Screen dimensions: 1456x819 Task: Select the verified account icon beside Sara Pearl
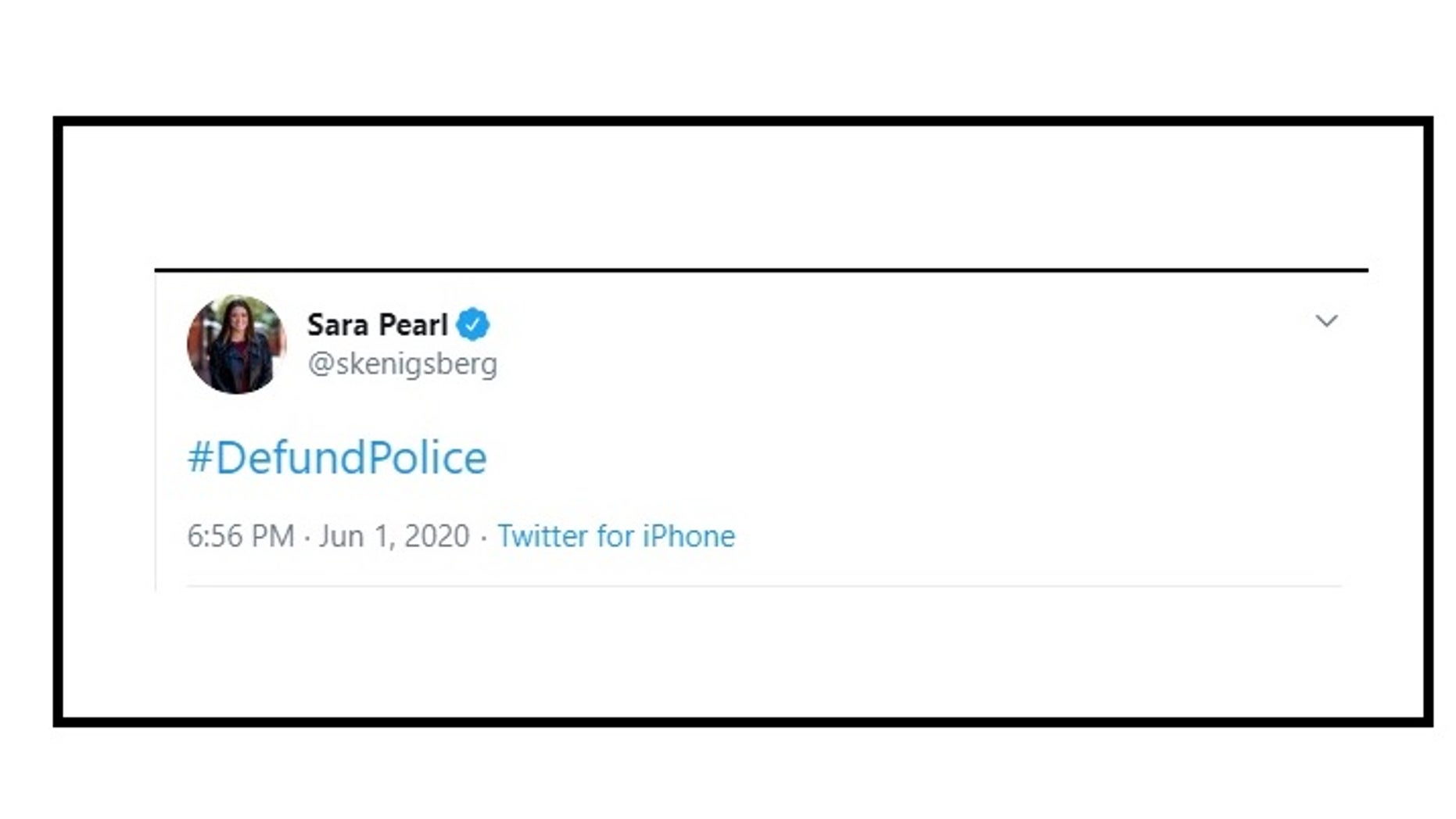(x=473, y=324)
